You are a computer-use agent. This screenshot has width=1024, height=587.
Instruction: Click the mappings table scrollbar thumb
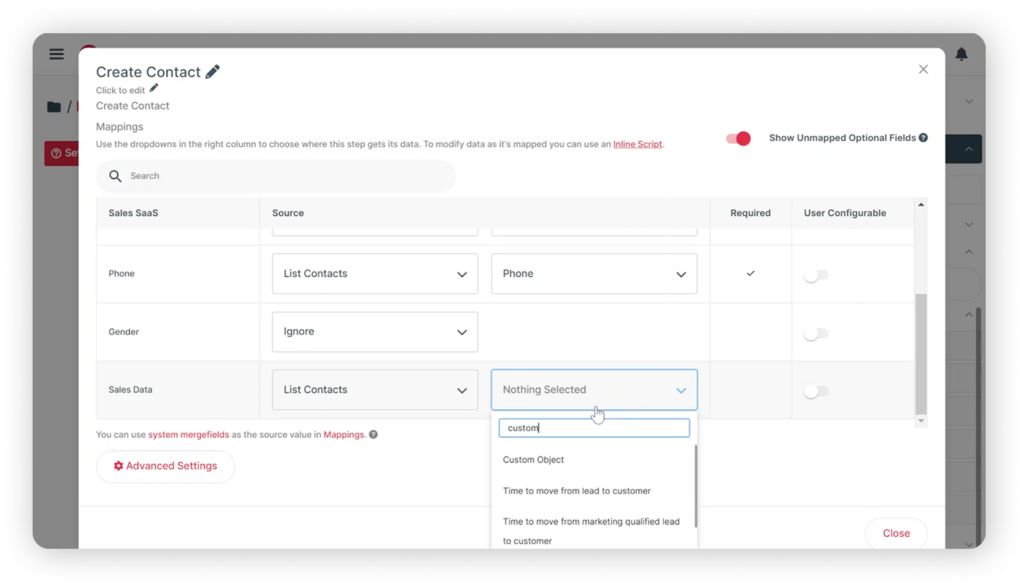click(x=921, y=354)
